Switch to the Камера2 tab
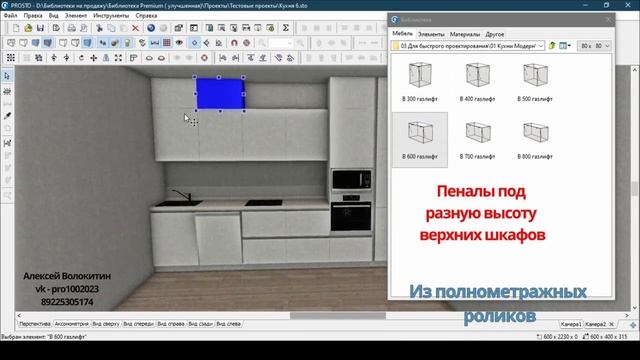Screen dimensions: 640x360 pos(596,324)
